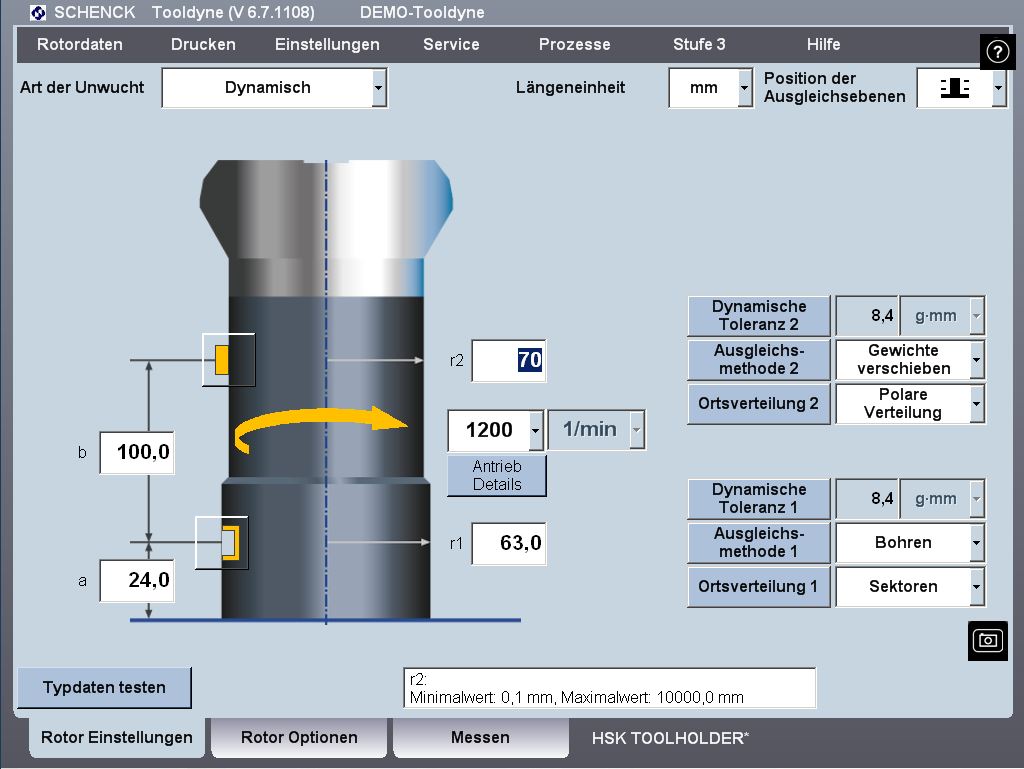Image resolution: width=1024 pixels, height=769 pixels.
Task: Click the Ortsverteilung 2 label button
Action: (x=759, y=403)
